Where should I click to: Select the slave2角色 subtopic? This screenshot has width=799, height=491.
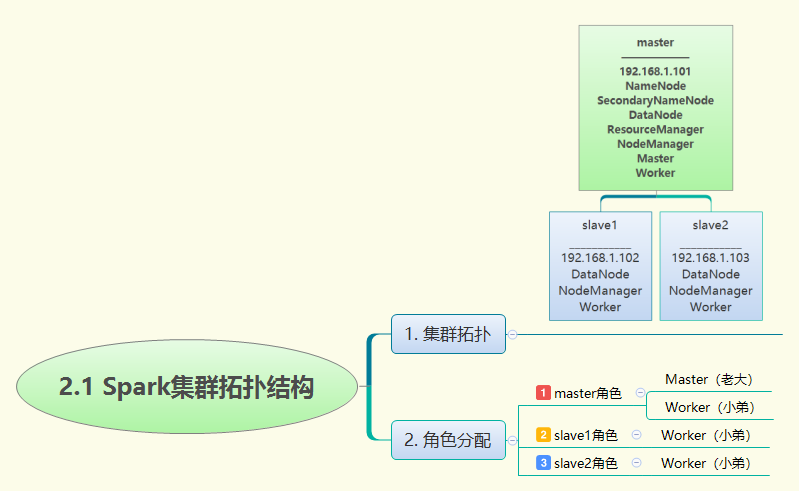[585, 463]
